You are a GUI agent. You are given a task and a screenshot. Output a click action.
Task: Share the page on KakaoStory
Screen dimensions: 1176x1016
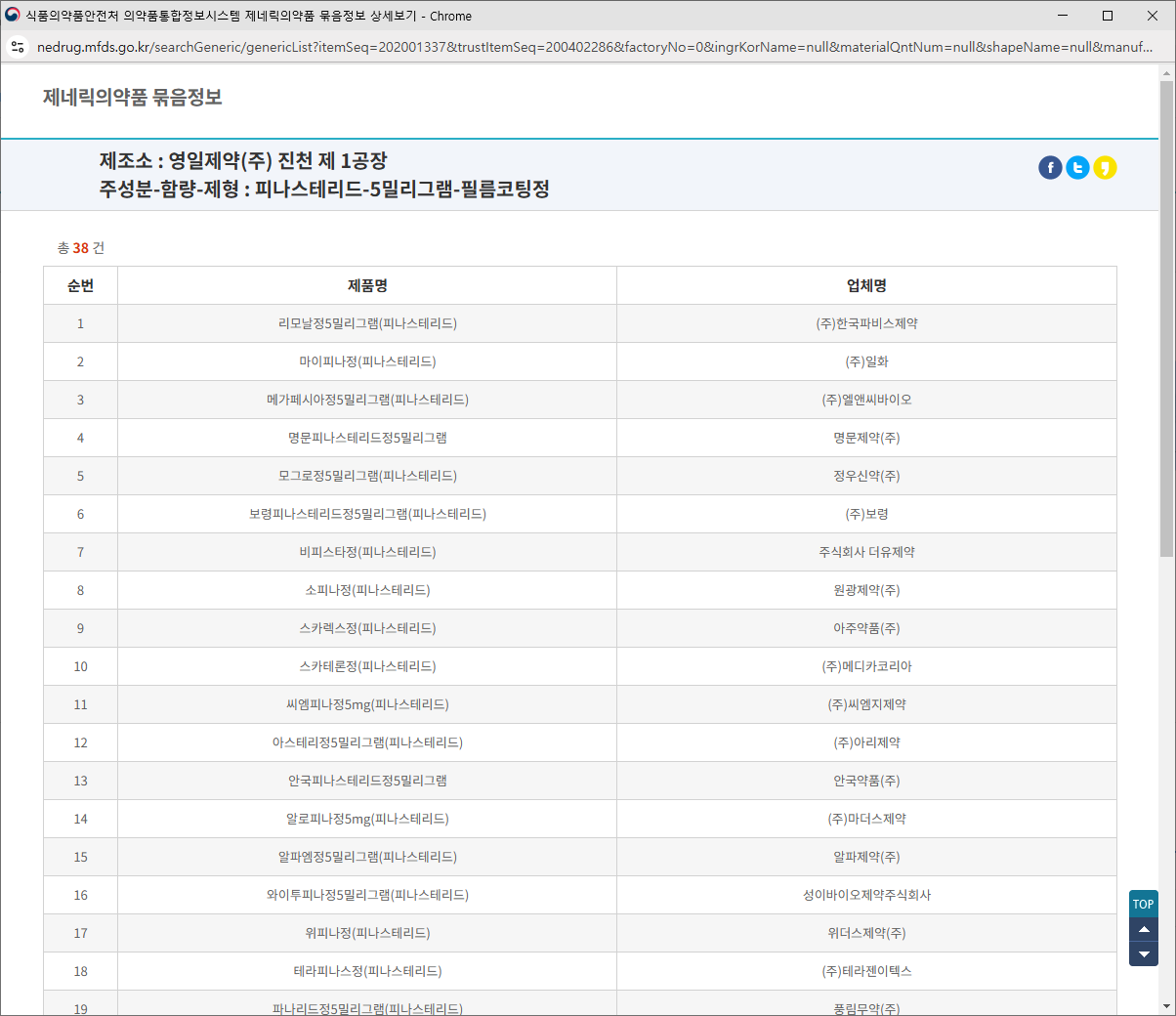[x=1105, y=168]
